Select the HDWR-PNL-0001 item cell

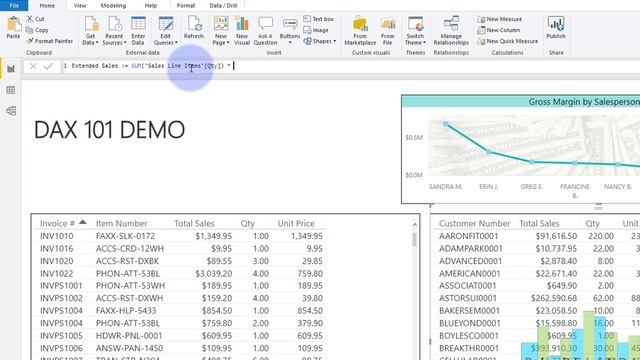pos(129,336)
